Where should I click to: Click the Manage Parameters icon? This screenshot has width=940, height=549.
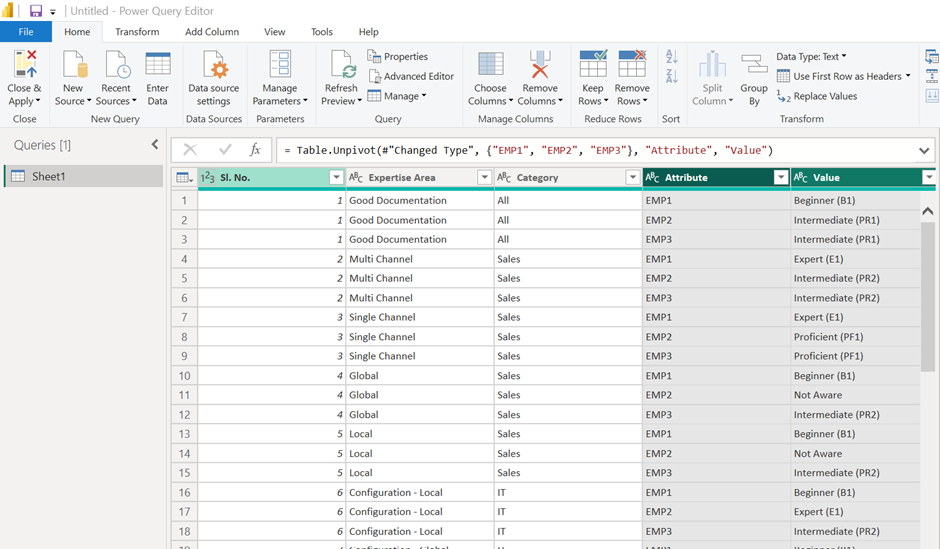pyautogui.click(x=280, y=64)
